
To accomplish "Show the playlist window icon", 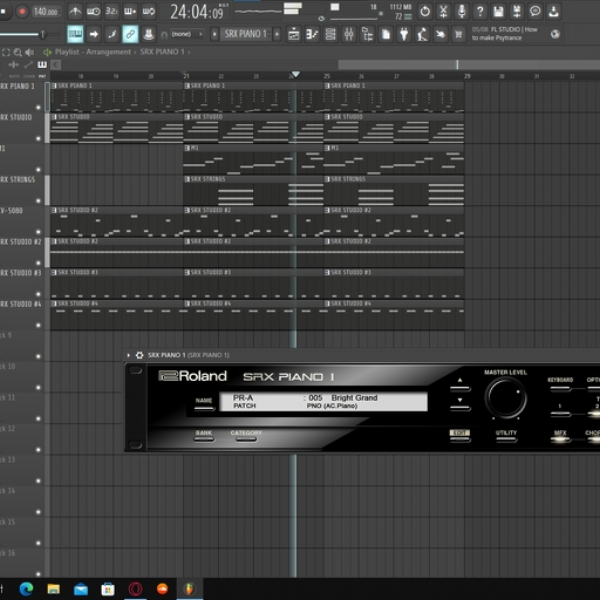I will tap(293, 34).
